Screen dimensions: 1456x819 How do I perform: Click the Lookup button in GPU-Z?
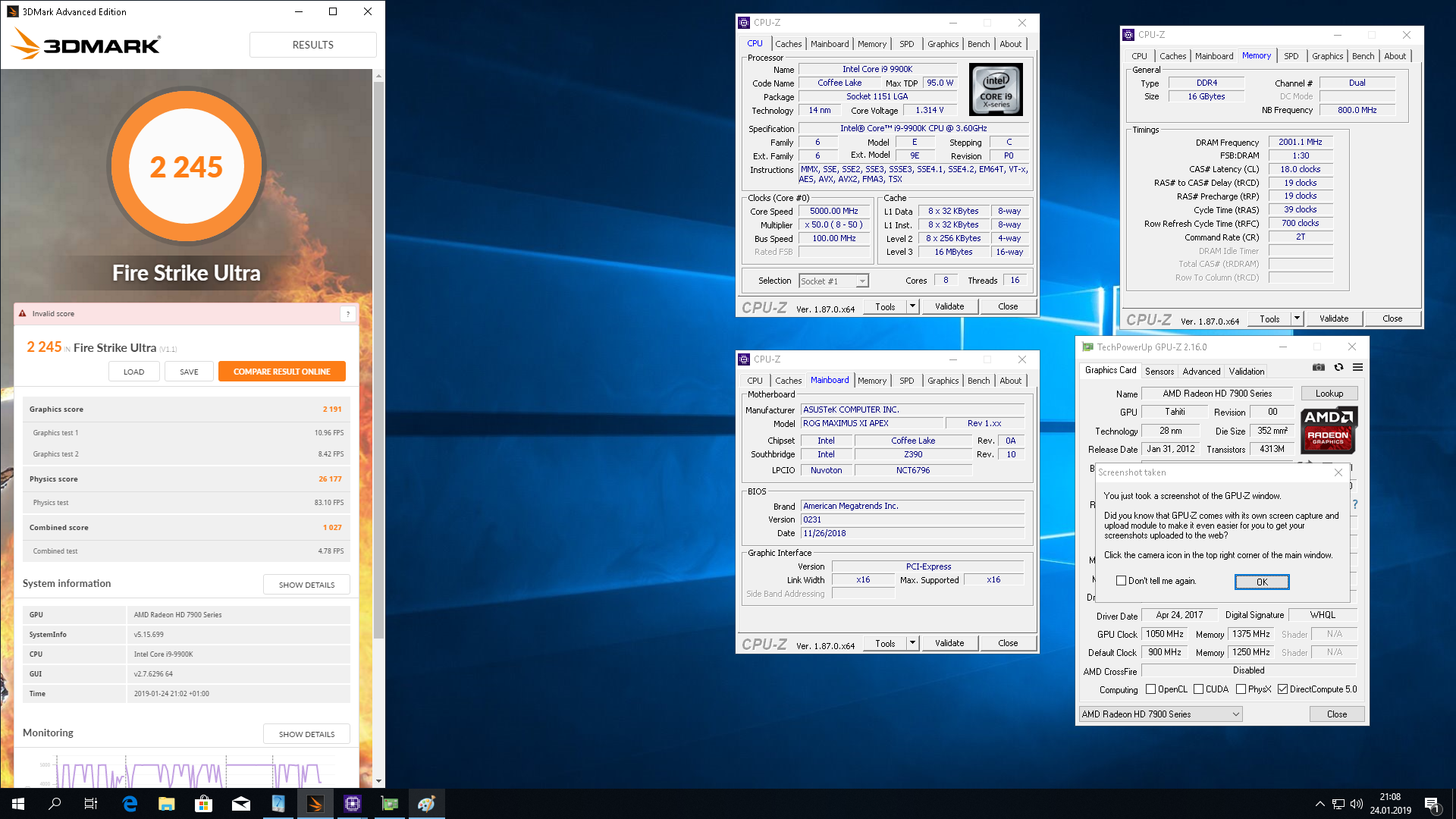[x=1329, y=394]
